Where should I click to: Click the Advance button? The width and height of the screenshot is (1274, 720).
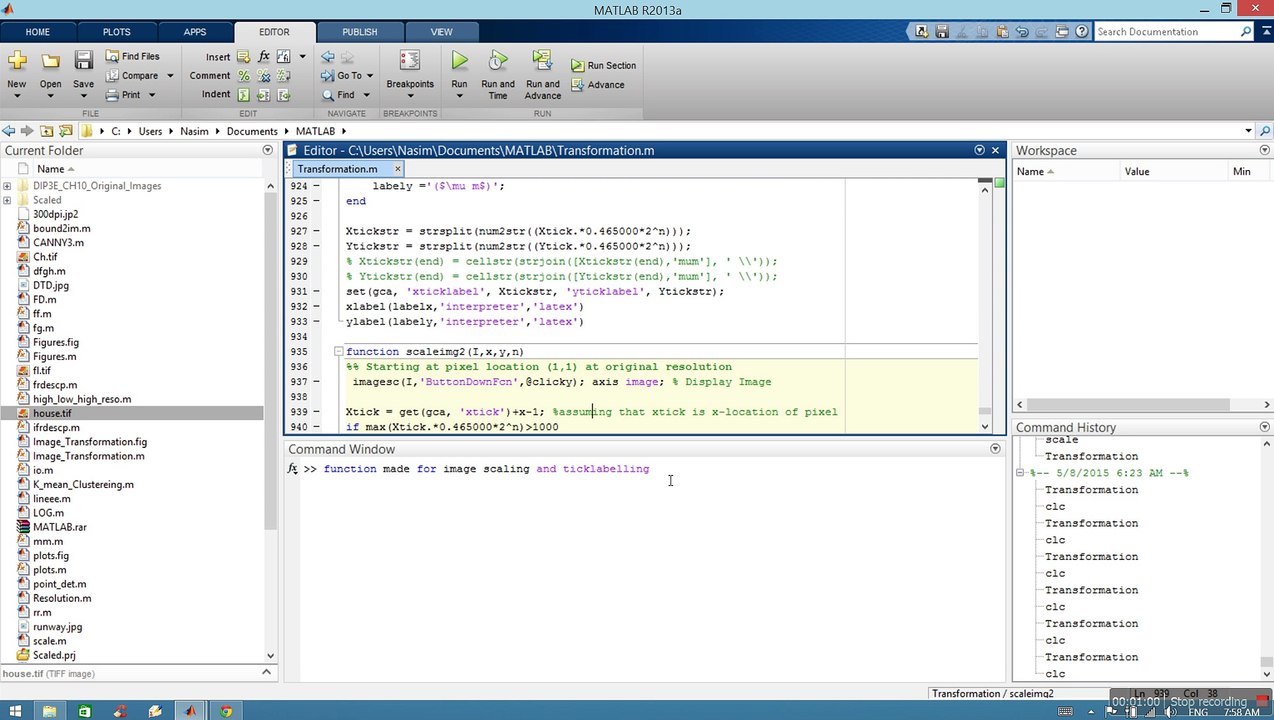(598, 85)
